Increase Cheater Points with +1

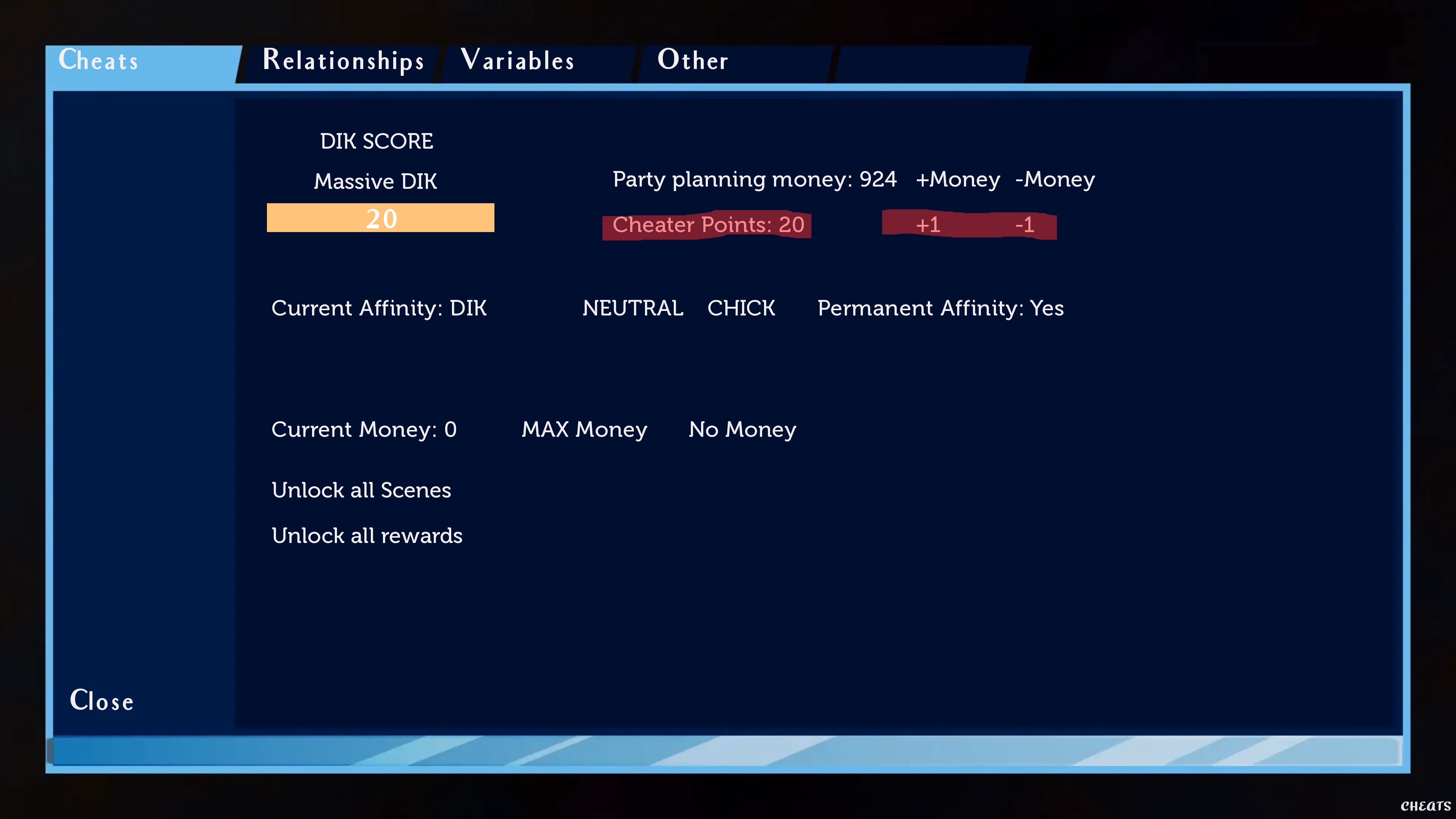(x=927, y=225)
